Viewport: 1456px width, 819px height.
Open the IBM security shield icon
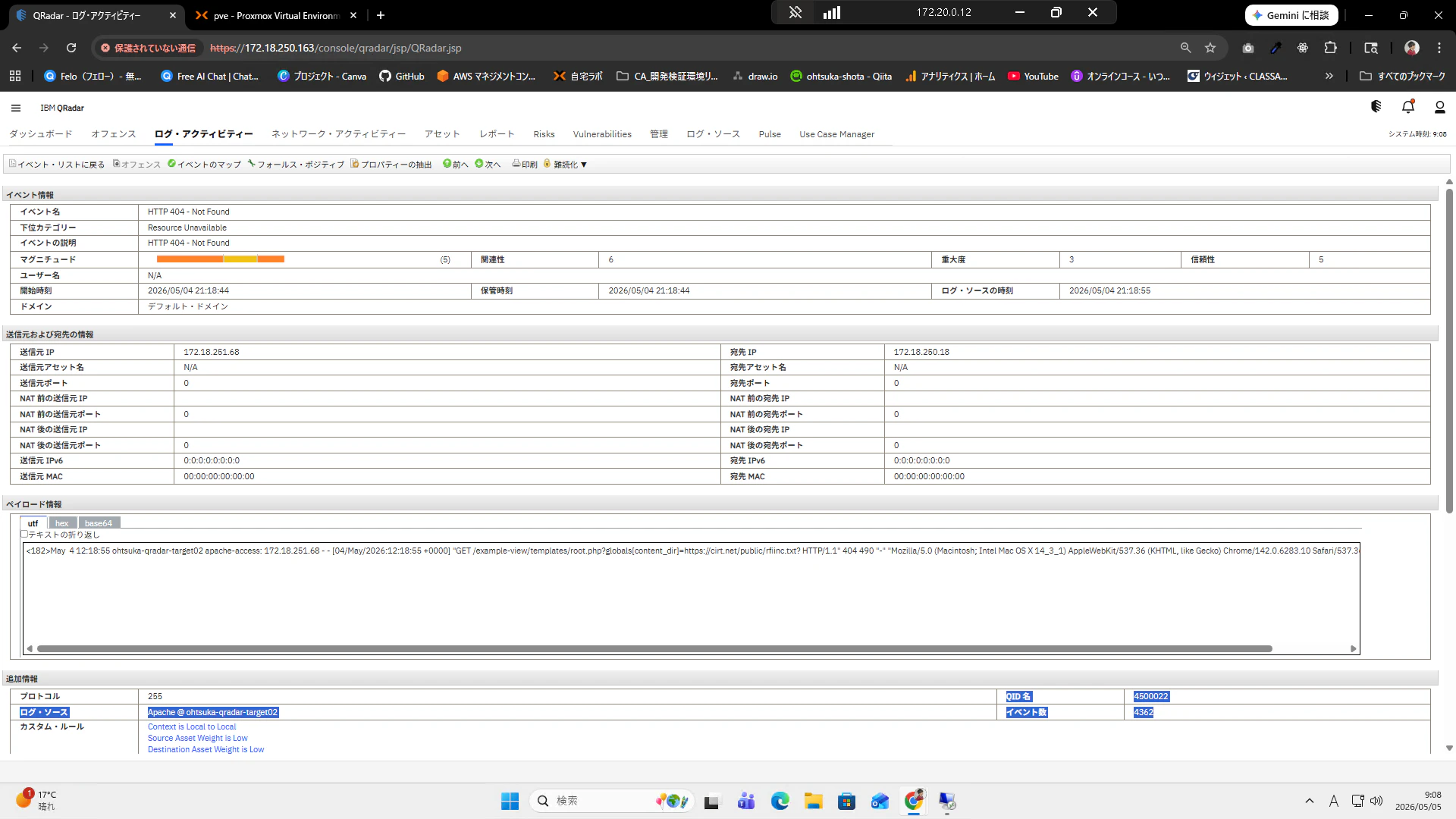(1376, 107)
